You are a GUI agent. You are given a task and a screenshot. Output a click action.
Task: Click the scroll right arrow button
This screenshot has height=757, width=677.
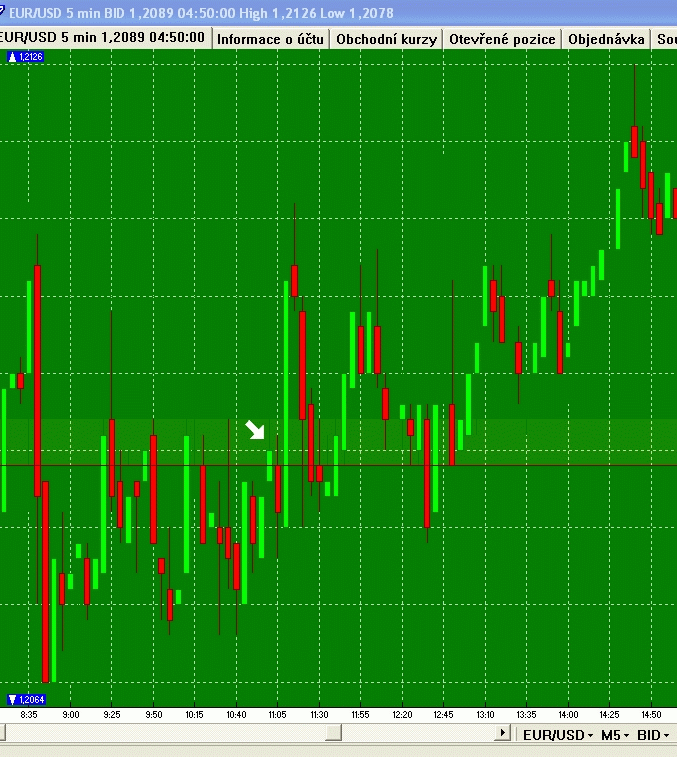click(502, 733)
